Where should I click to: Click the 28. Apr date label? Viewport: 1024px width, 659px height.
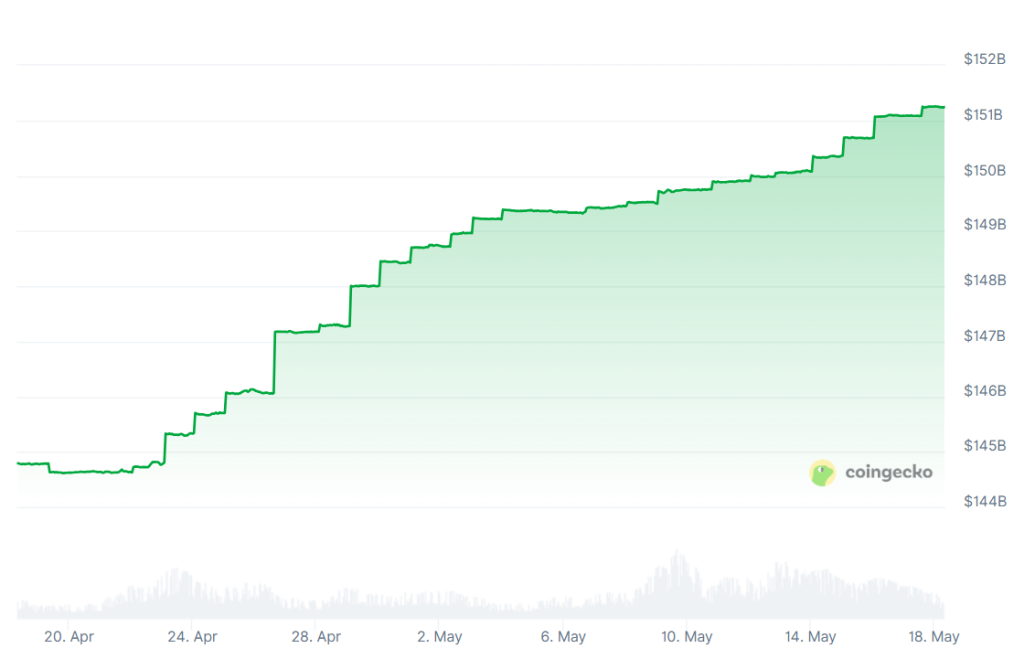317,636
